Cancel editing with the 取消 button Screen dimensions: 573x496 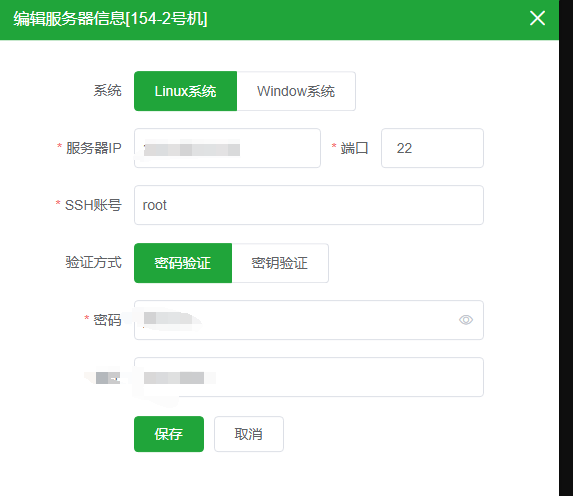[x=248, y=434]
